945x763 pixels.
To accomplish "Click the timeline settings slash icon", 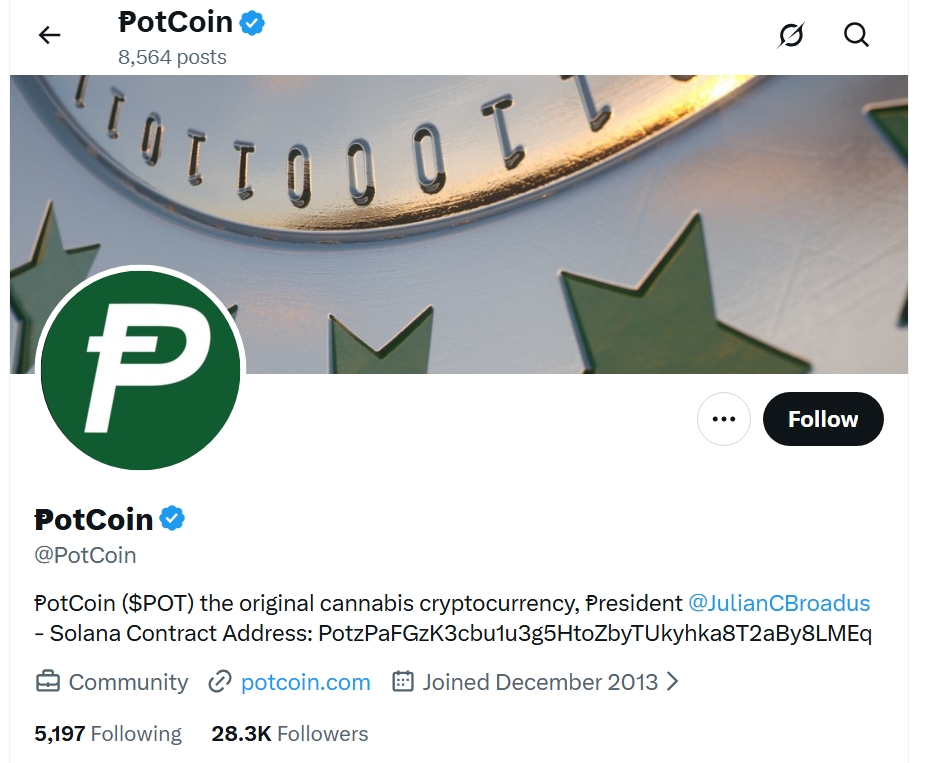I will pyautogui.click(x=791, y=35).
